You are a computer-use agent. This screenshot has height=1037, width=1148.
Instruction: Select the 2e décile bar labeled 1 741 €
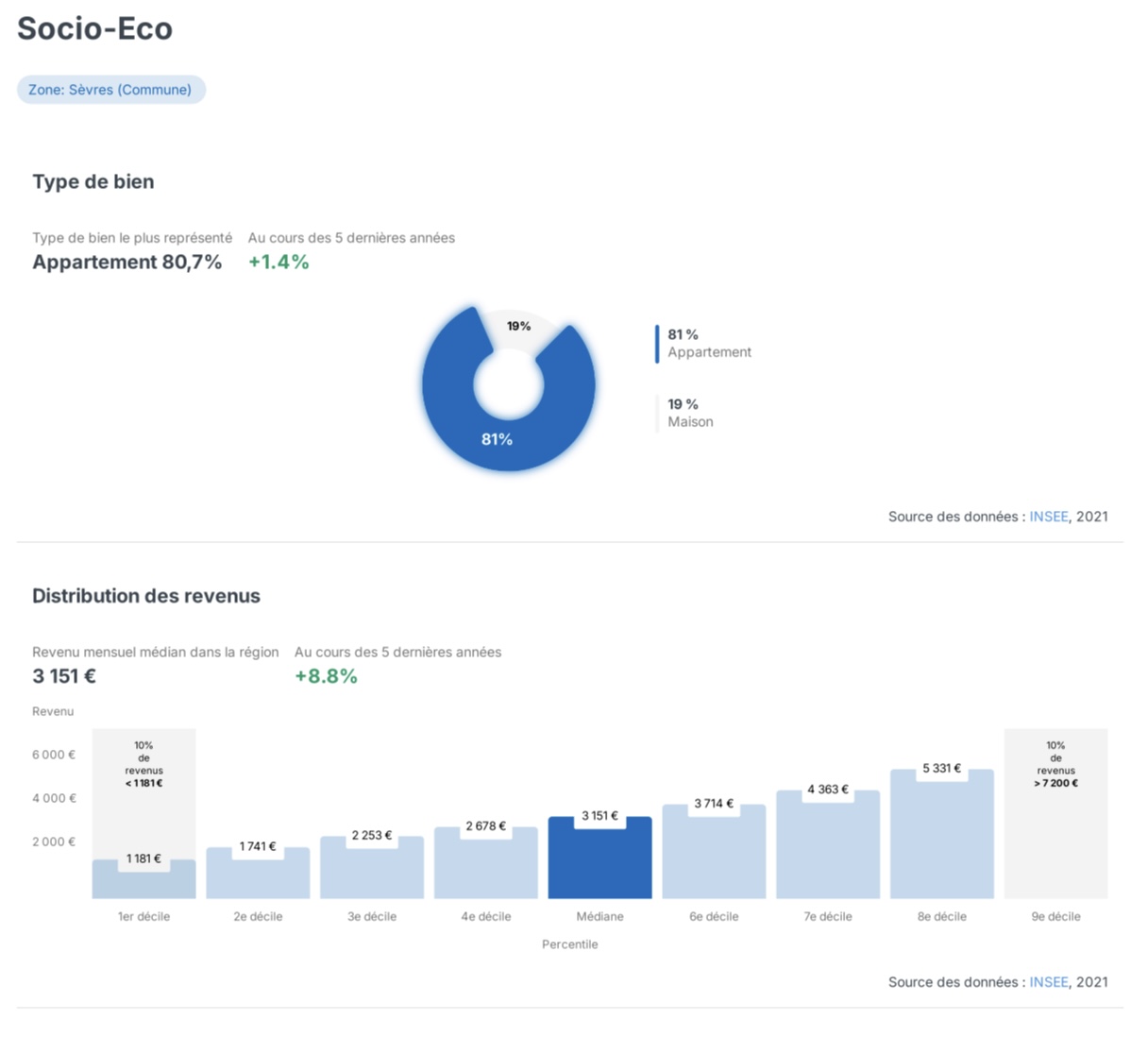(x=258, y=876)
